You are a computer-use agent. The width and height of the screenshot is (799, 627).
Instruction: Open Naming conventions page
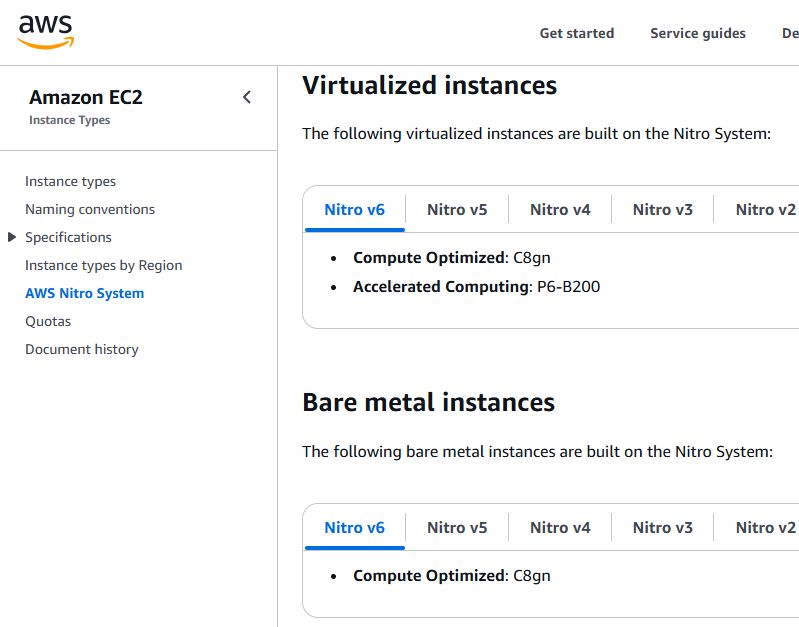(x=90, y=210)
